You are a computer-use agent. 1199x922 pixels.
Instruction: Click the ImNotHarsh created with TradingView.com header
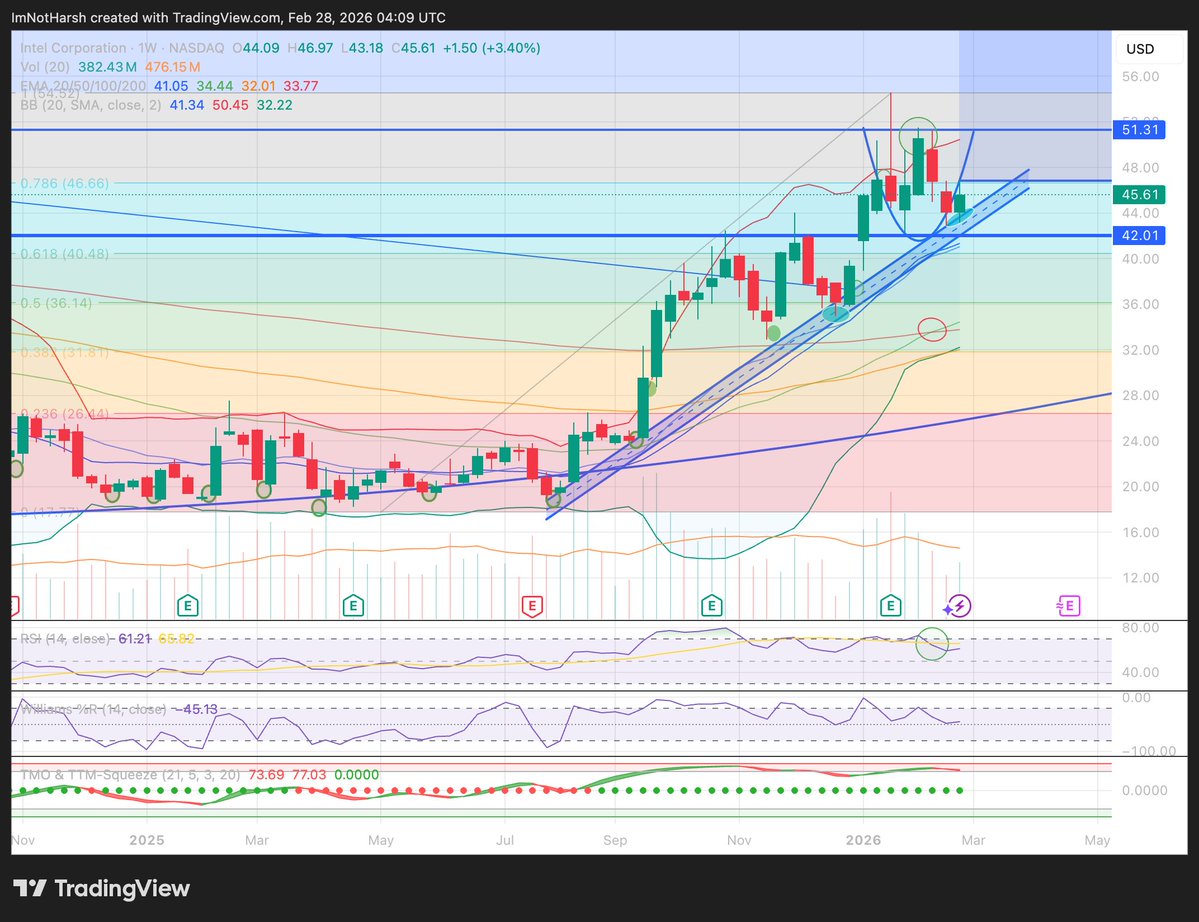coord(228,17)
